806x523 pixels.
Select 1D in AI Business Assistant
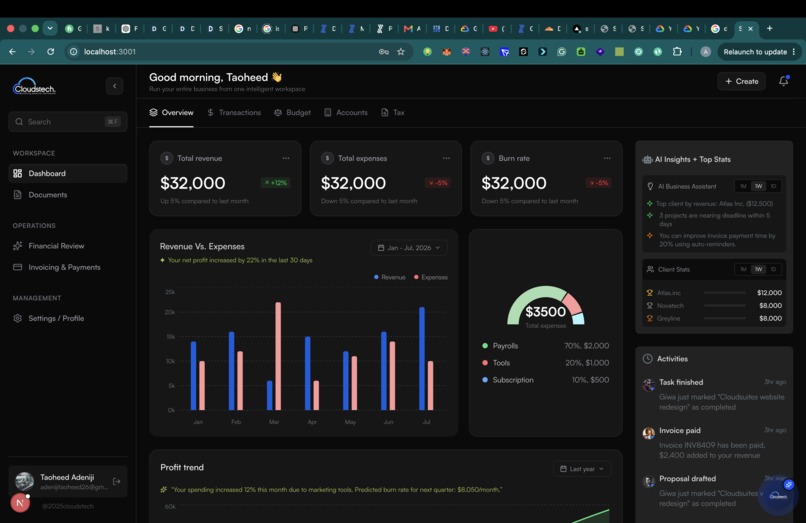click(x=773, y=186)
